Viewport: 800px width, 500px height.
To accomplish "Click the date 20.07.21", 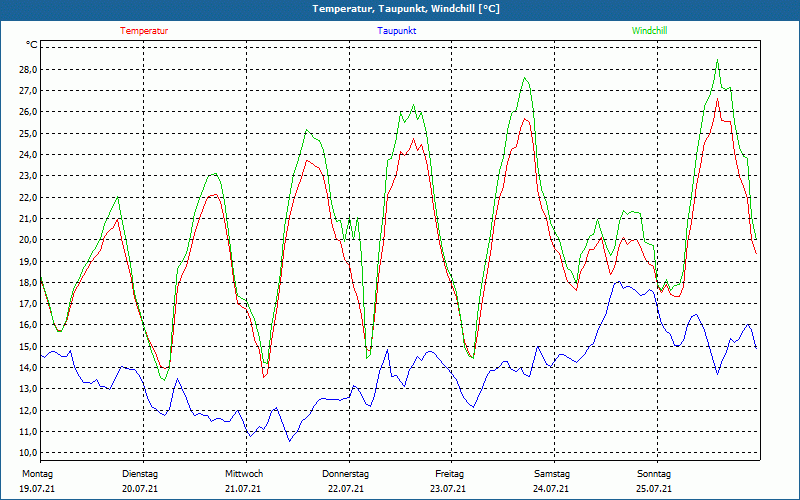I will tap(140, 489).
